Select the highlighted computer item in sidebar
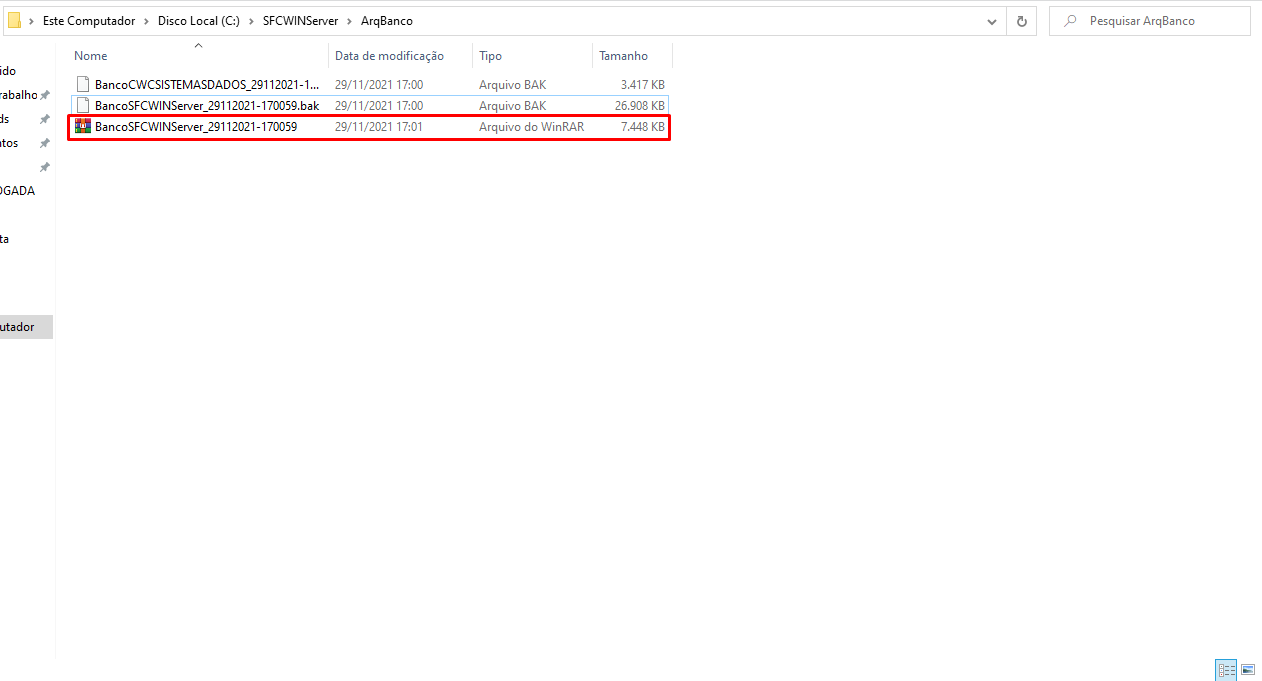 [20, 327]
